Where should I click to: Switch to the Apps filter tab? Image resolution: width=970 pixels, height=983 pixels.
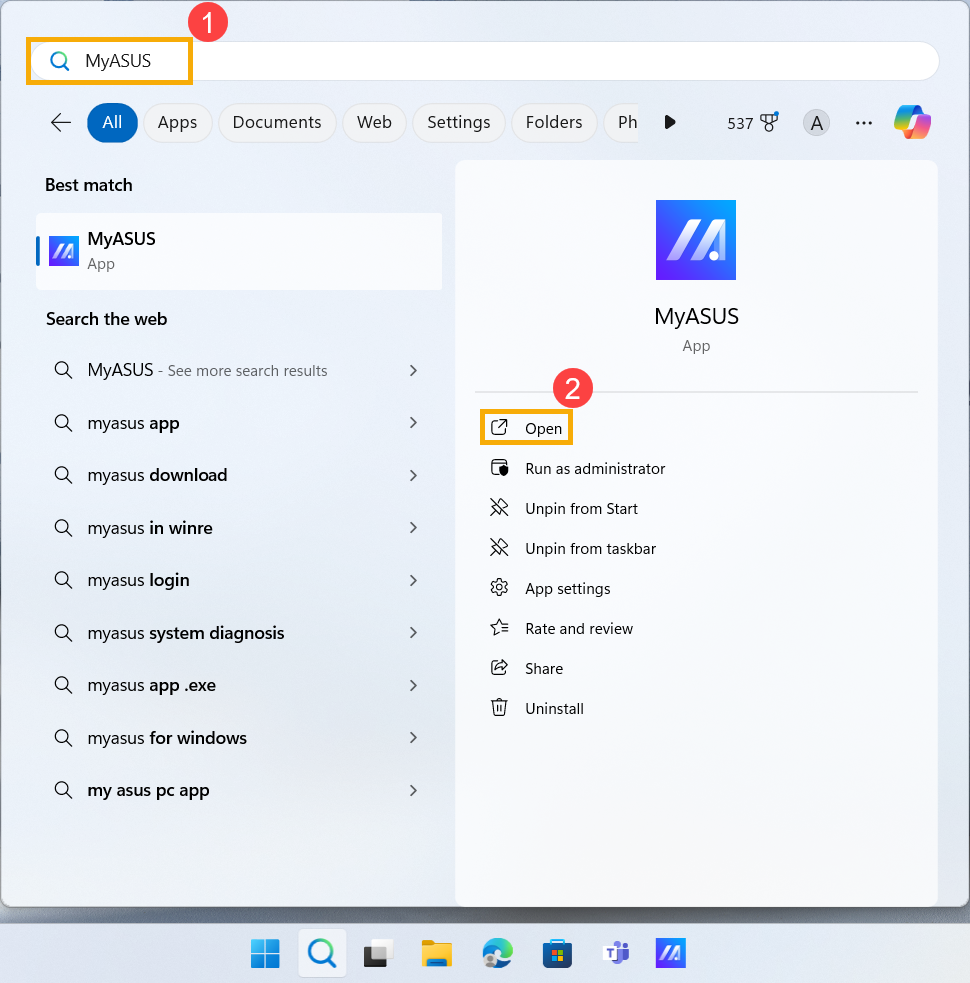177,122
